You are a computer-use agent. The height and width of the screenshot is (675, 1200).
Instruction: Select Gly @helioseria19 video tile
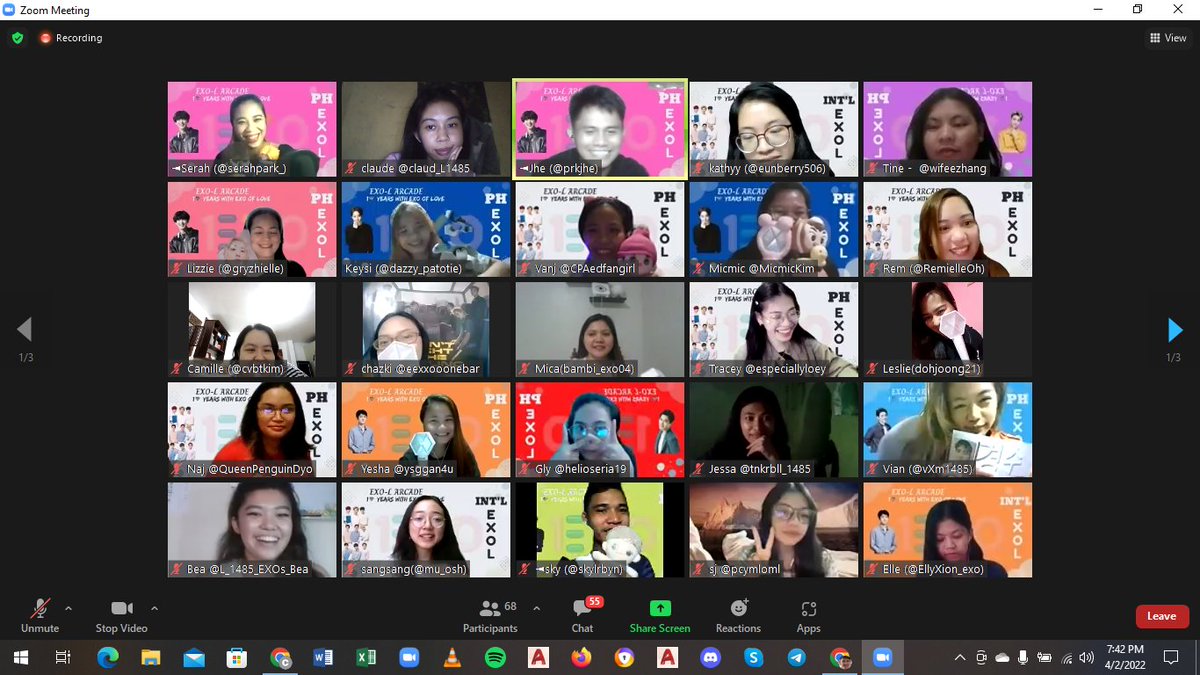(x=600, y=429)
